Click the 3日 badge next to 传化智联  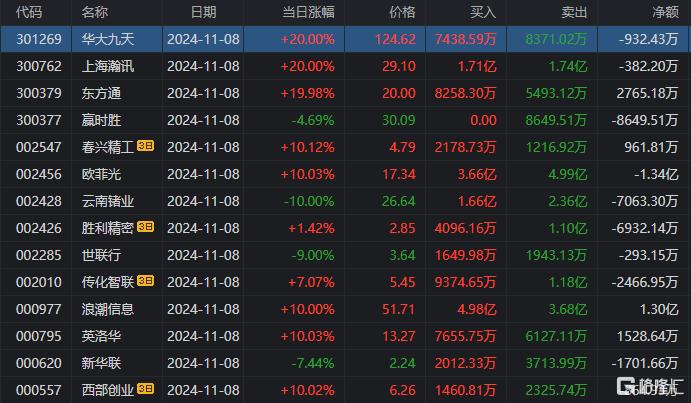[145, 280]
